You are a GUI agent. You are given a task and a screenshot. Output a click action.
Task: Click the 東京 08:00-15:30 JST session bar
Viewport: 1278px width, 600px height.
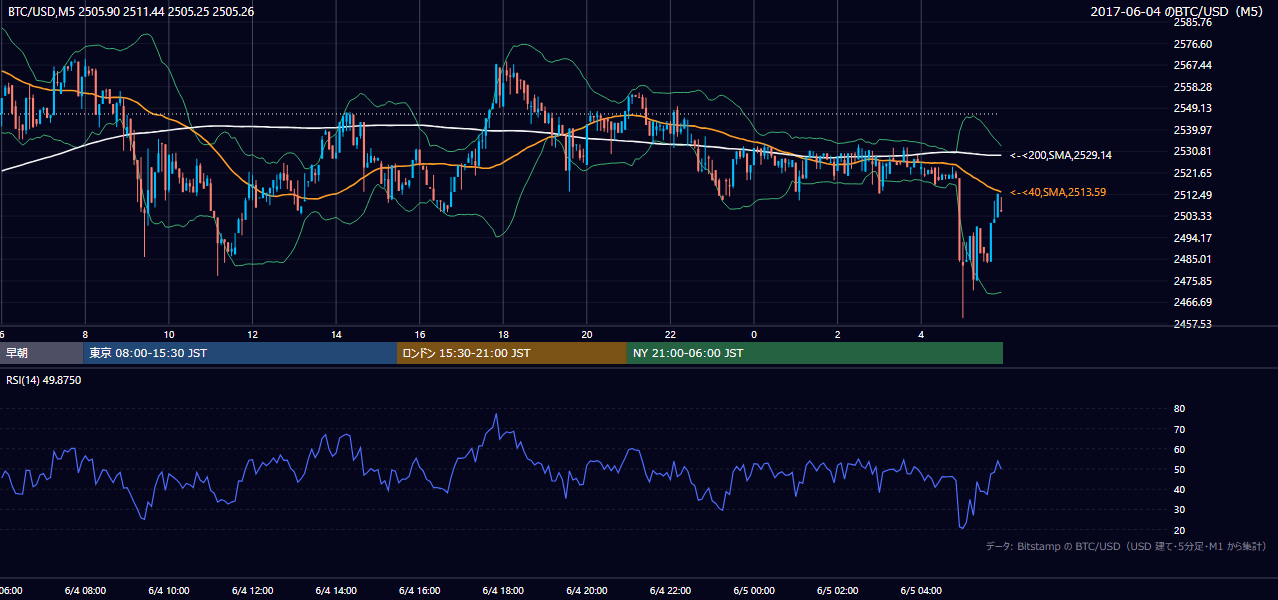pyautogui.click(x=240, y=353)
